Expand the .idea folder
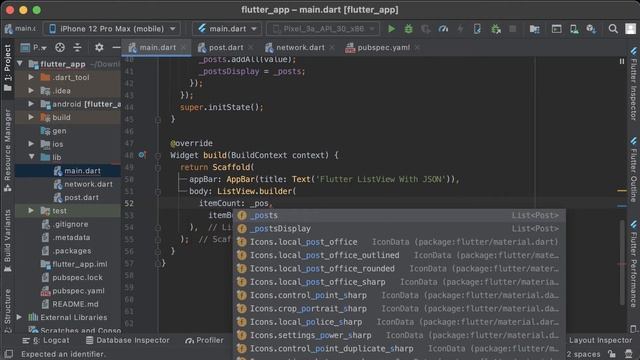Viewport: 640px width, 360px height. tap(31, 90)
